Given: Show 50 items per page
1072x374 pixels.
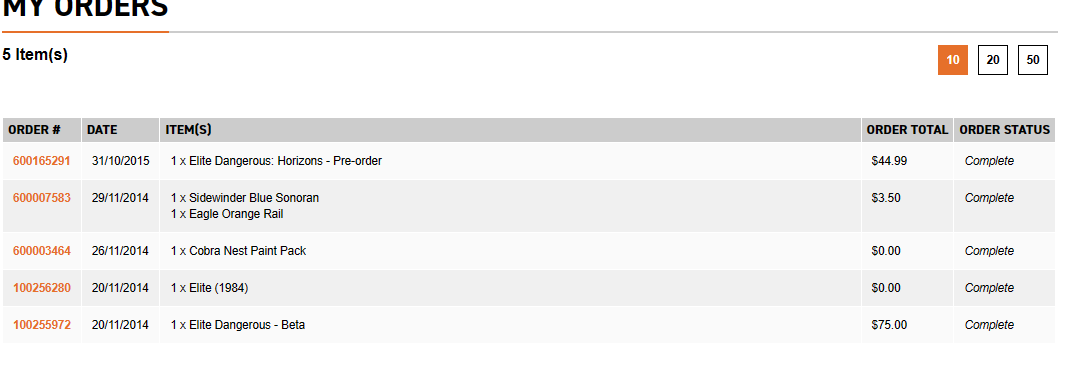Looking at the screenshot, I should [x=1033, y=60].
